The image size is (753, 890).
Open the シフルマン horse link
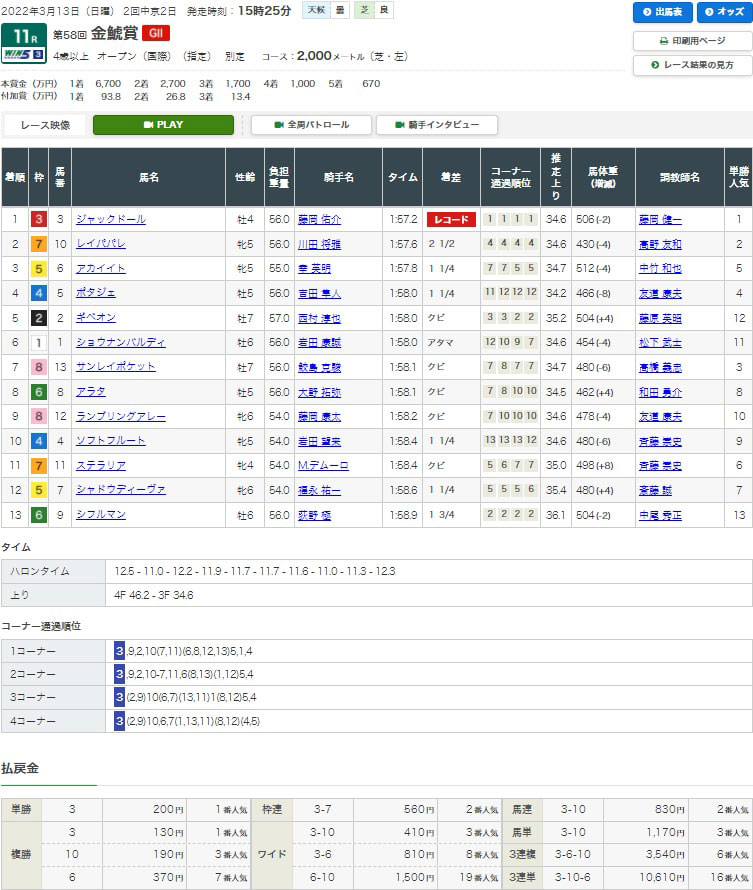101,514
